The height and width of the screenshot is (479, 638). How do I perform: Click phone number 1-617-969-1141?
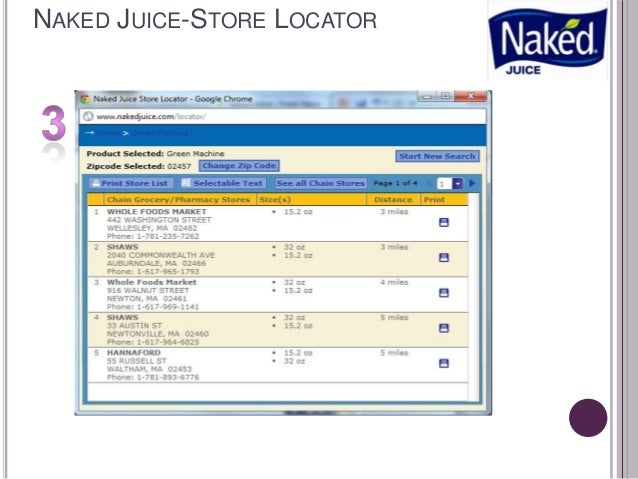coord(168,307)
